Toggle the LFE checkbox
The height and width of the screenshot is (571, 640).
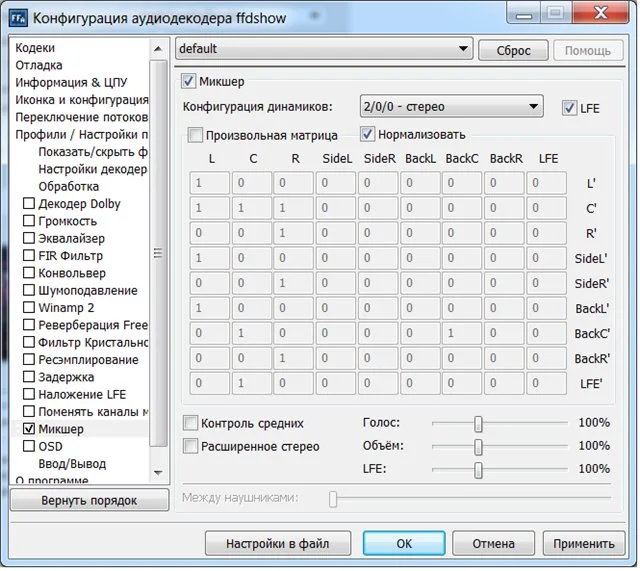tap(569, 108)
